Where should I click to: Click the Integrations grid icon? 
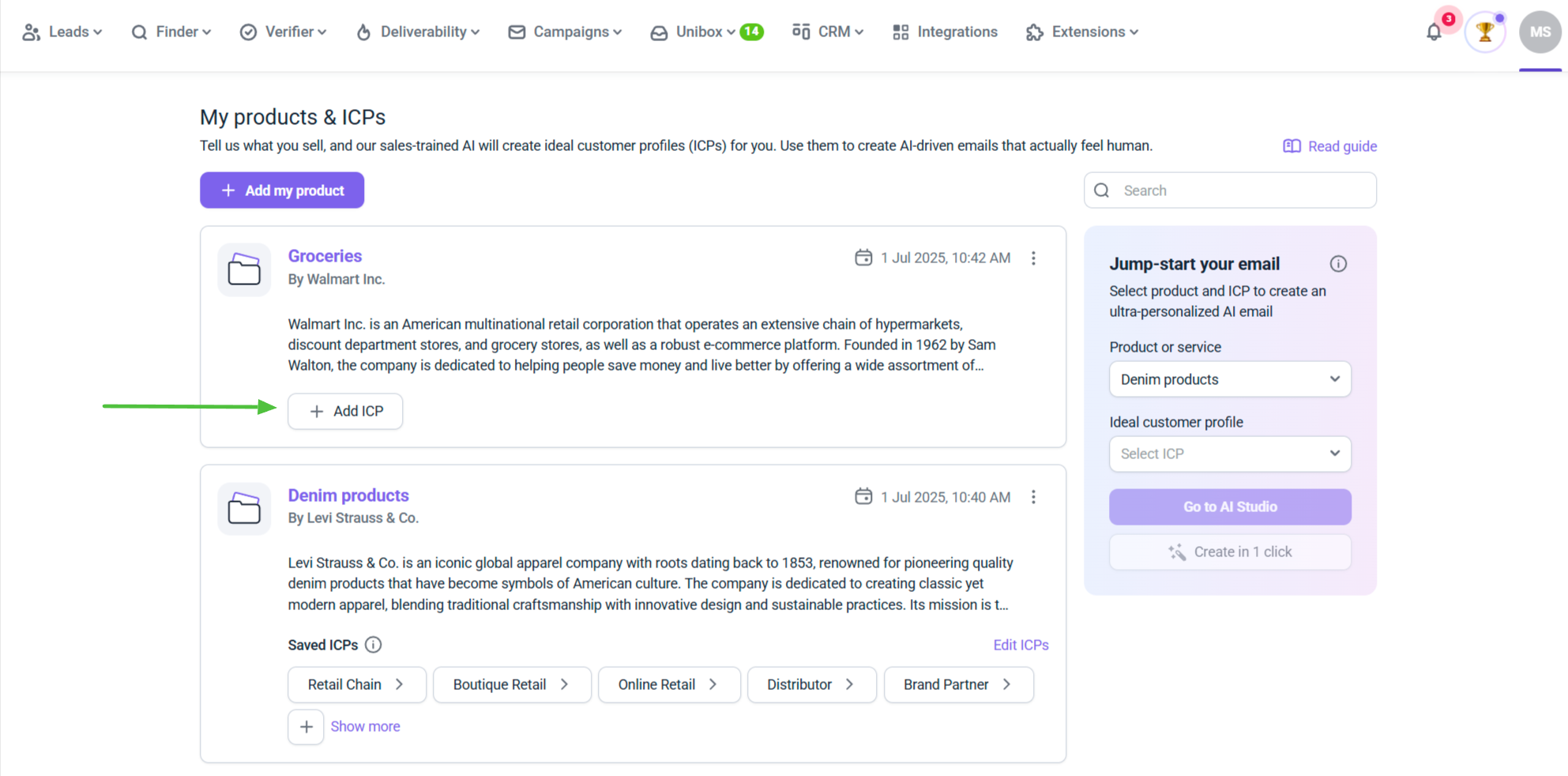[901, 32]
